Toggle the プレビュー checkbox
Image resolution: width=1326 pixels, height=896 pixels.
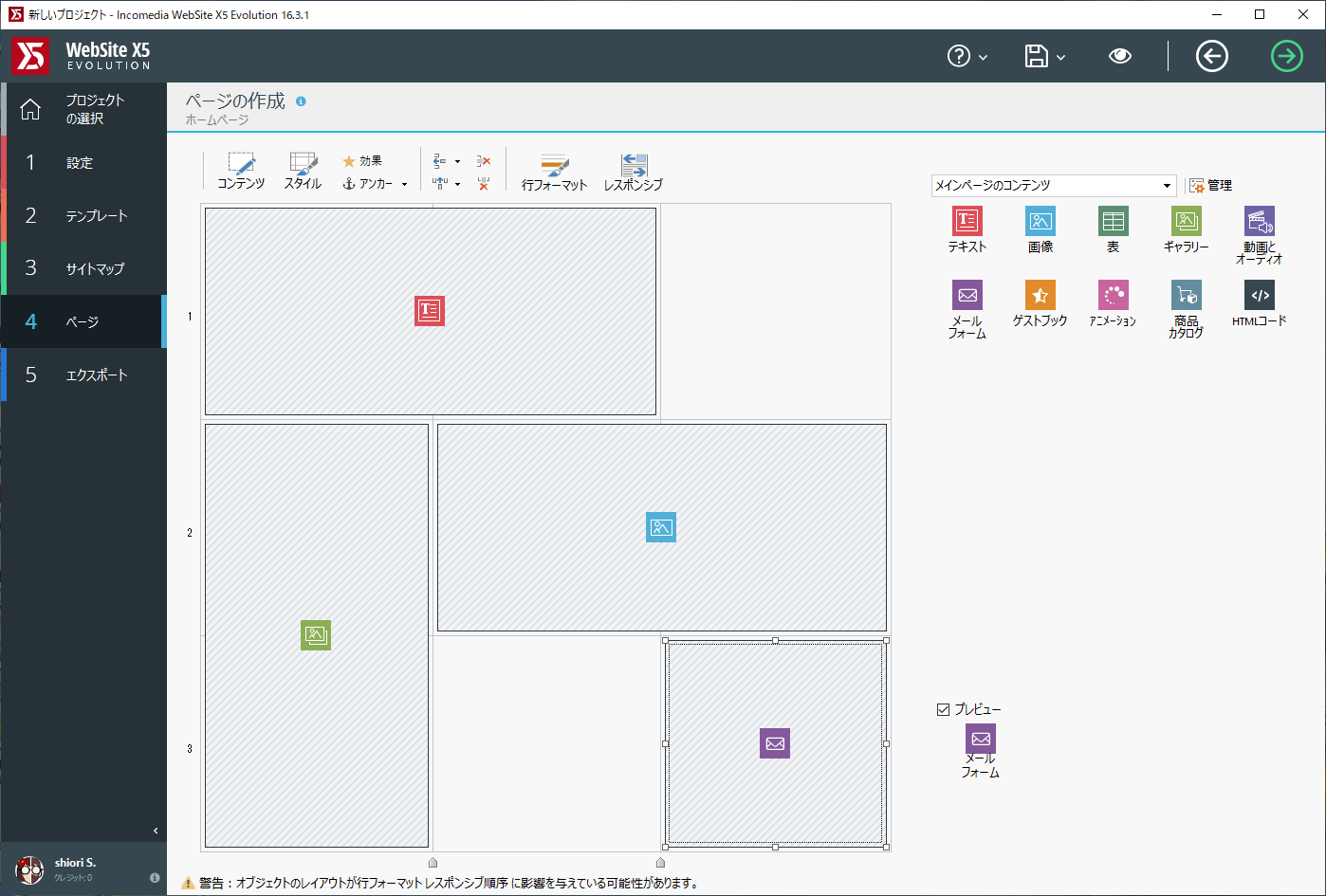(x=943, y=709)
